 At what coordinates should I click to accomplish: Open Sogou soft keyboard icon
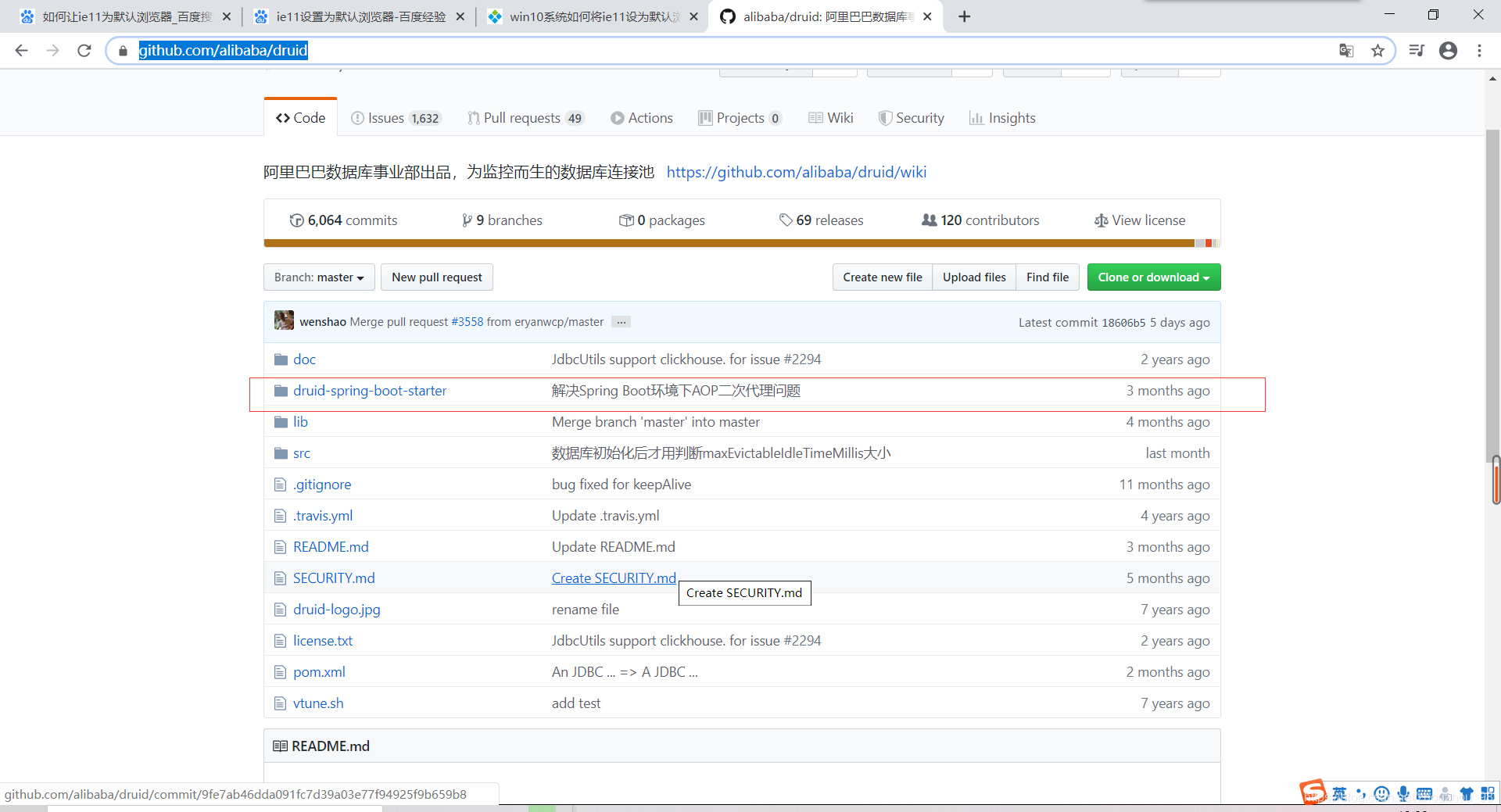tap(1424, 794)
